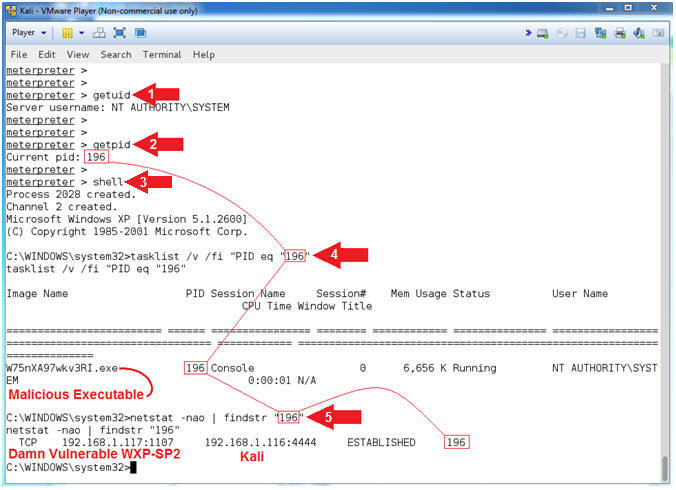Click 'Process 2028 created.' line

click(71, 194)
